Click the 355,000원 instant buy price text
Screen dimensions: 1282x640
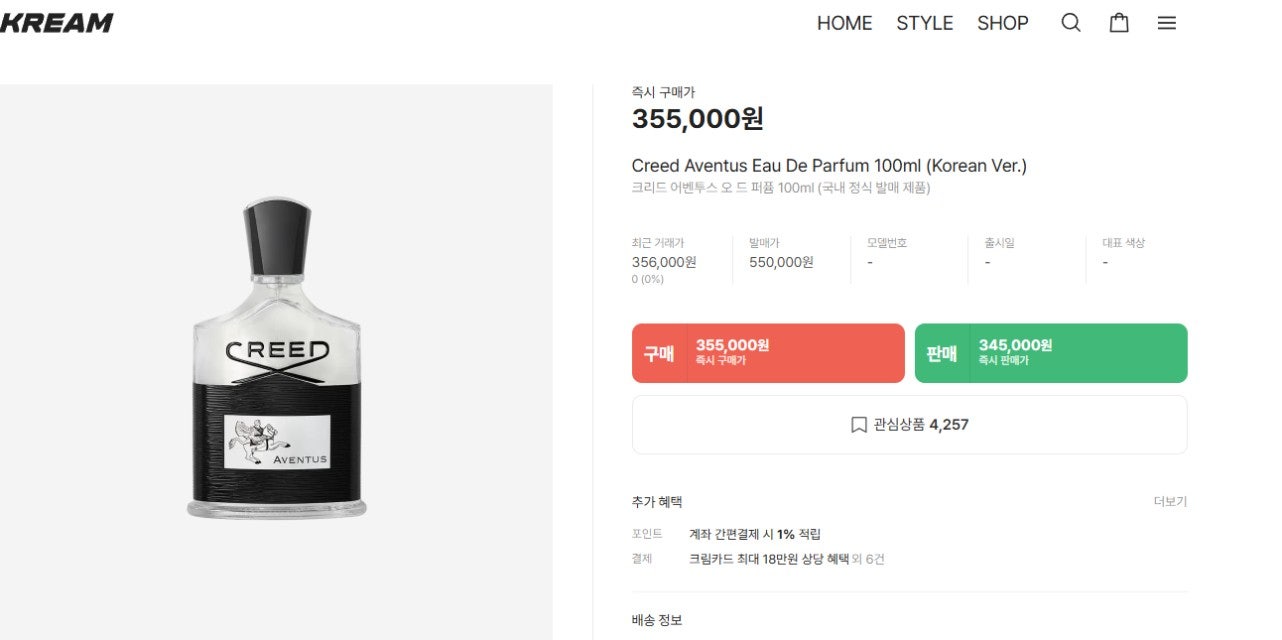[699, 118]
